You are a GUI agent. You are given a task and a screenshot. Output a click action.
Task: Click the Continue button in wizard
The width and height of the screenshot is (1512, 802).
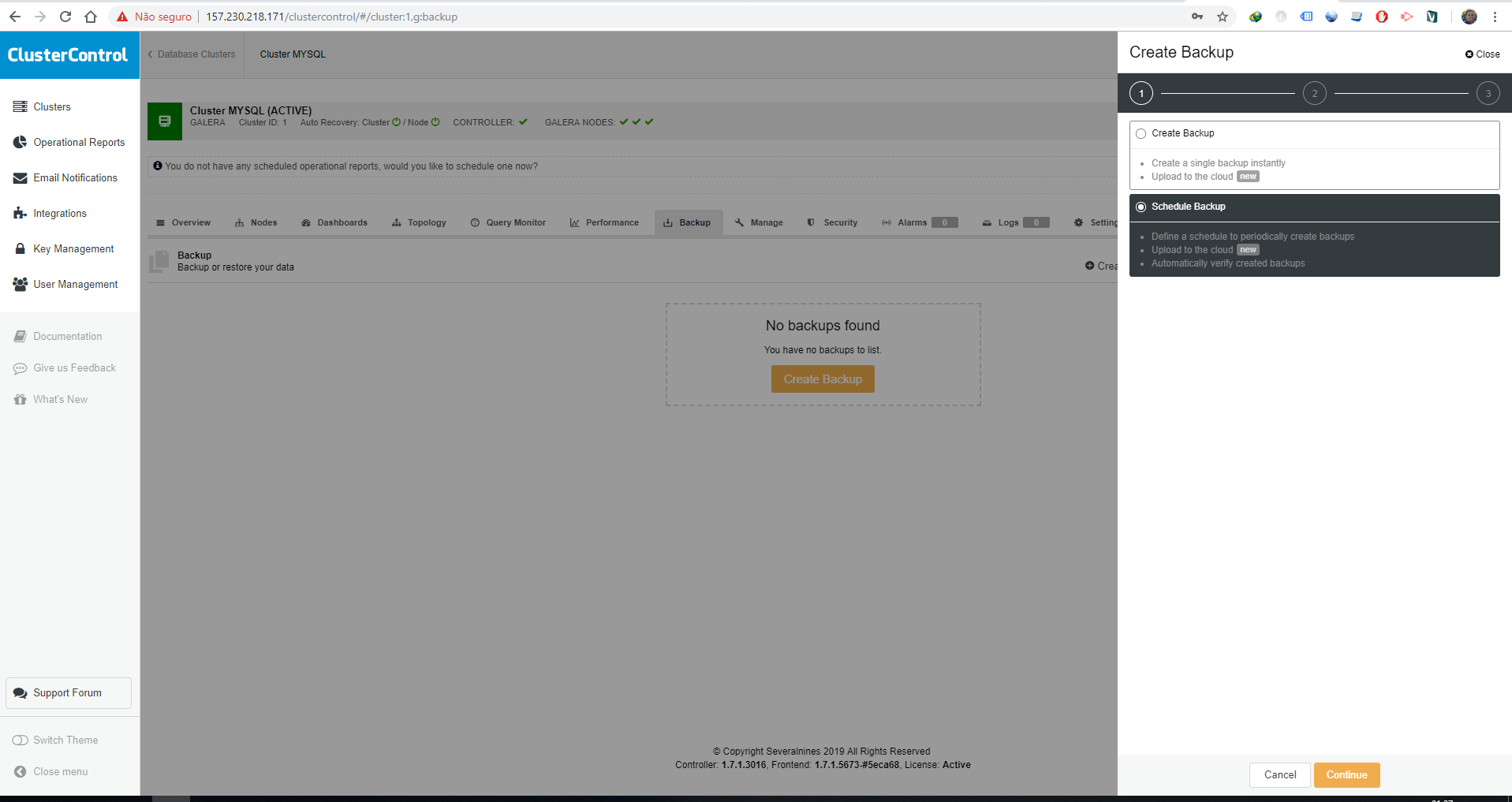(x=1346, y=775)
